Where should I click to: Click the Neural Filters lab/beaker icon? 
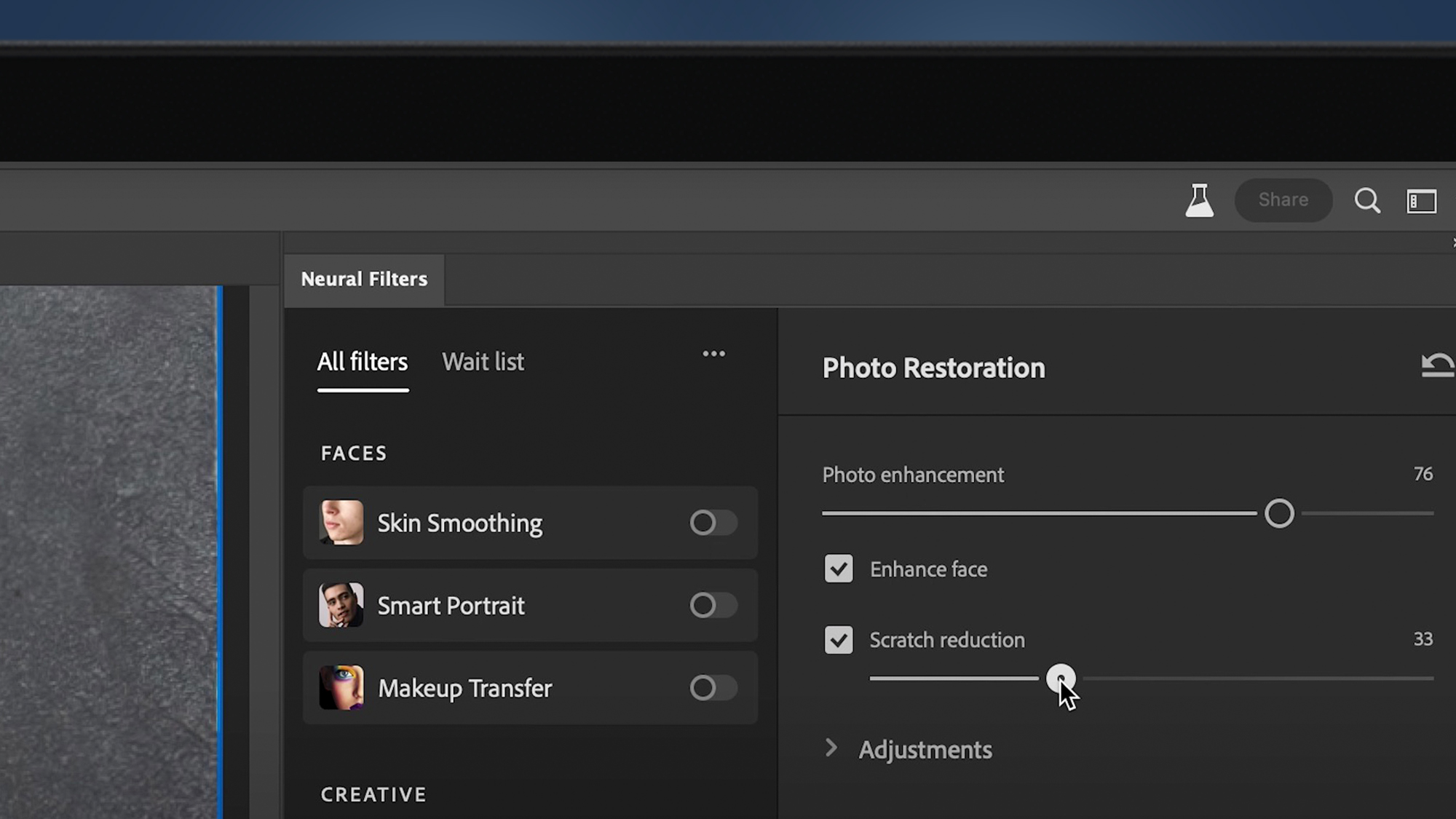(1199, 200)
